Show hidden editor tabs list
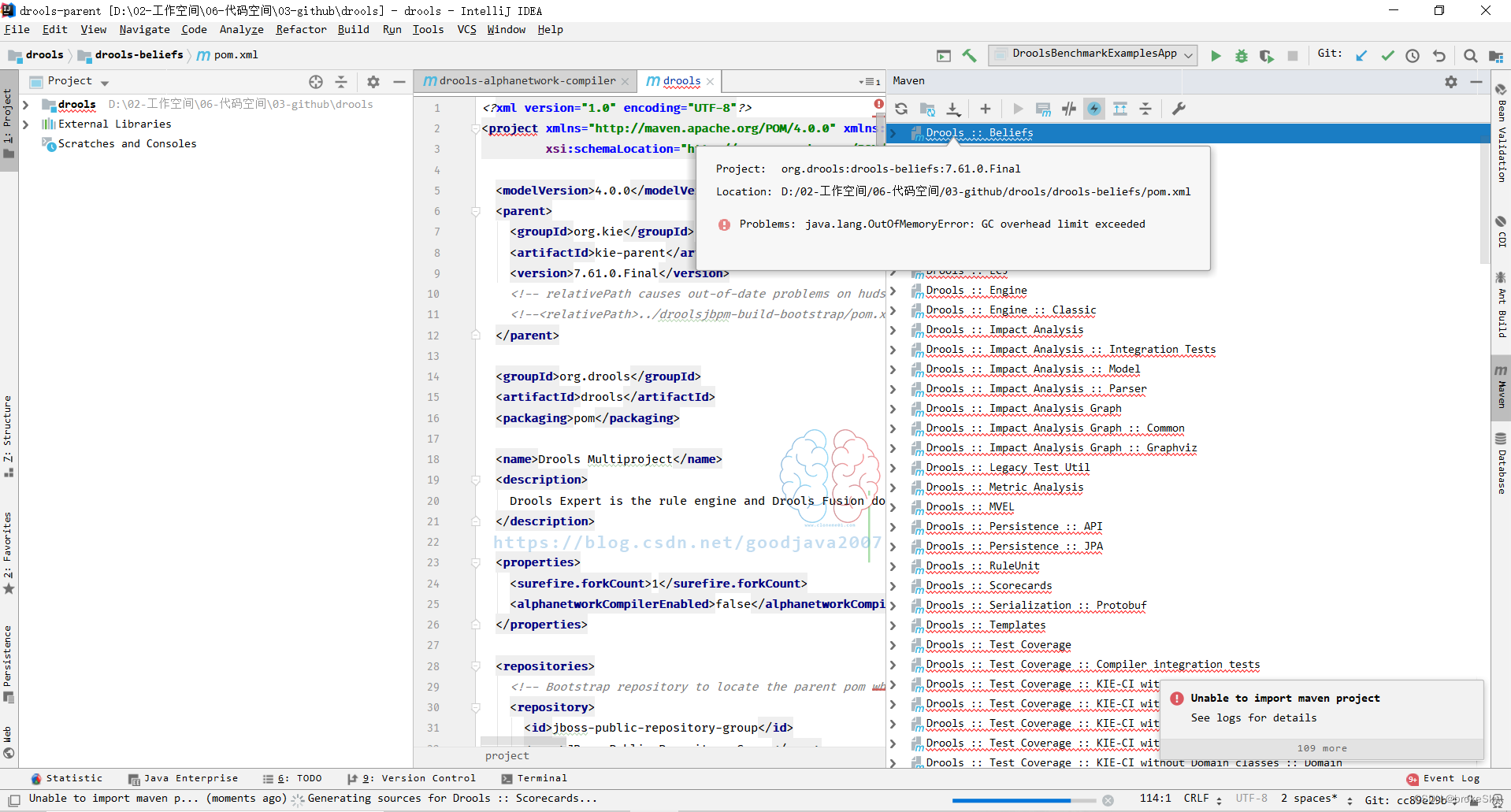 click(x=870, y=81)
